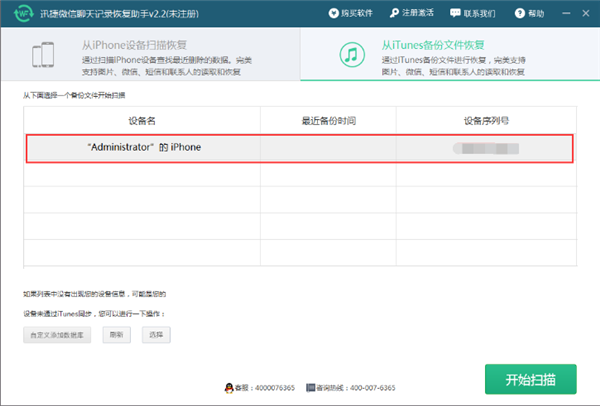This screenshot has width=600, height=406.
Task: Switch to 从iTunes备份文件恢复 tab
Action: coord(450,55)
